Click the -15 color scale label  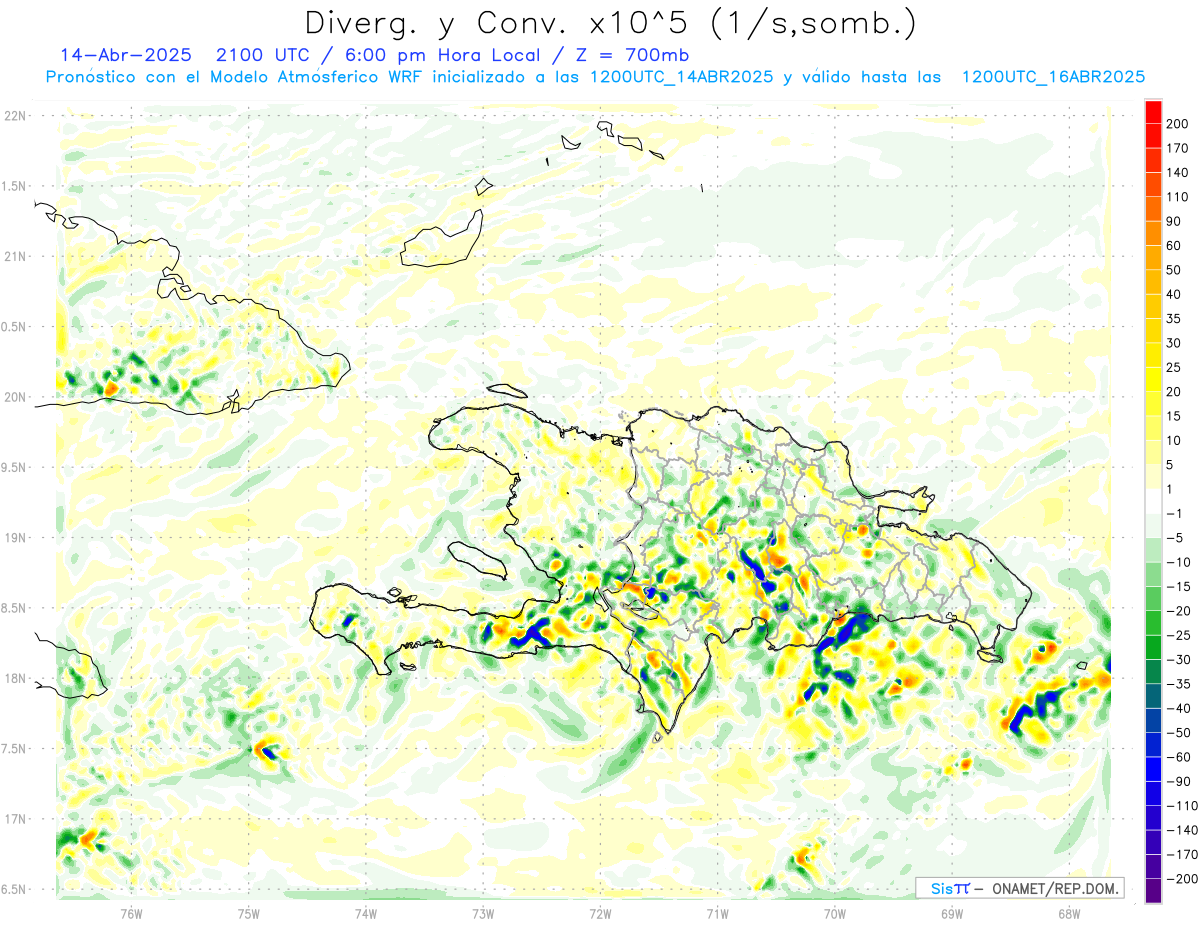pyautogui.click(x=1178, y=587)
